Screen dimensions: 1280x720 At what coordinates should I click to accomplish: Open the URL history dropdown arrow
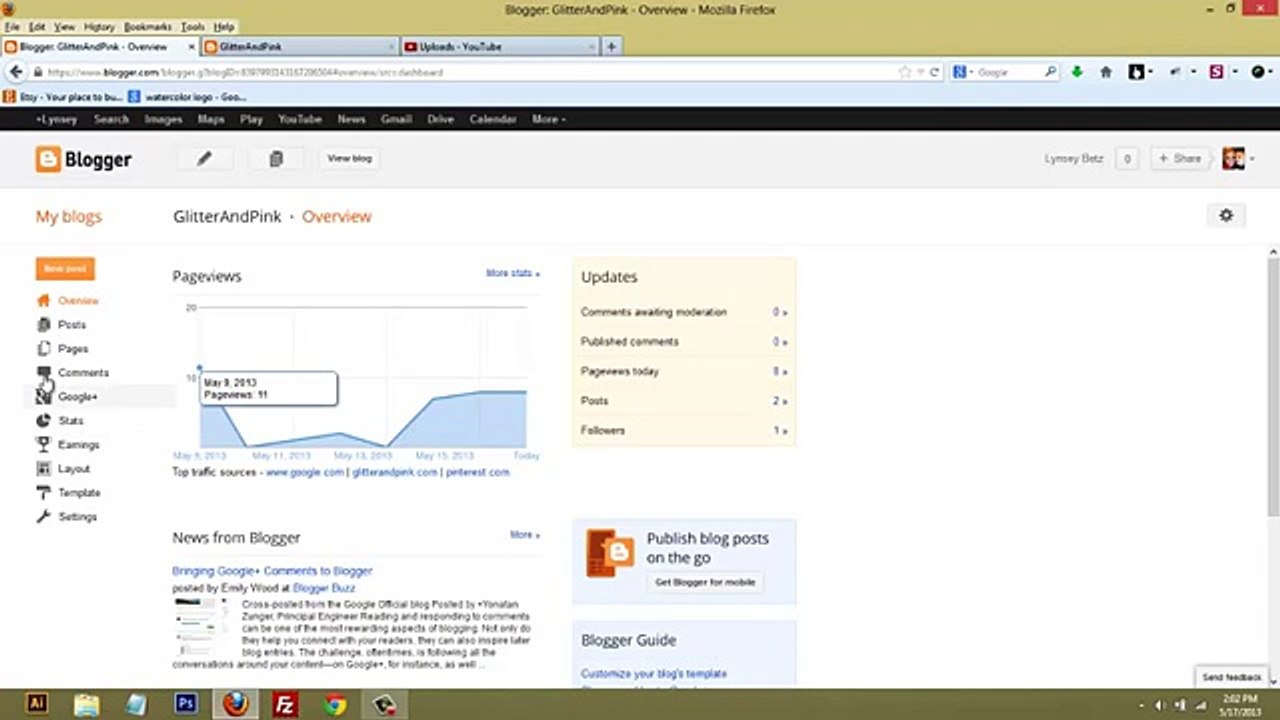(x=920, y=72)
